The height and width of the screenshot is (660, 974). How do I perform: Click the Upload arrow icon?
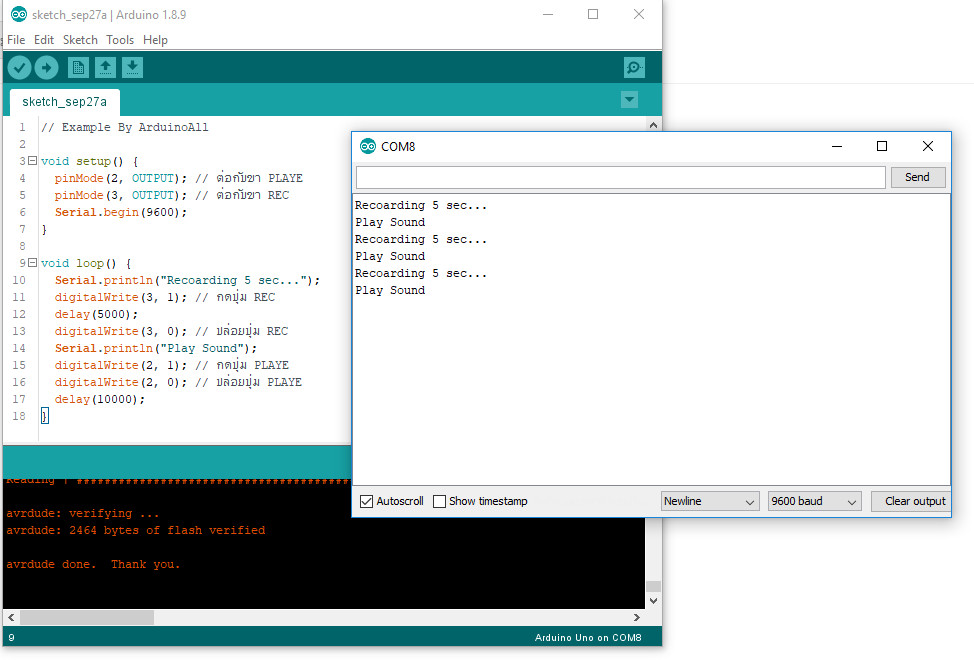(47, 68)
